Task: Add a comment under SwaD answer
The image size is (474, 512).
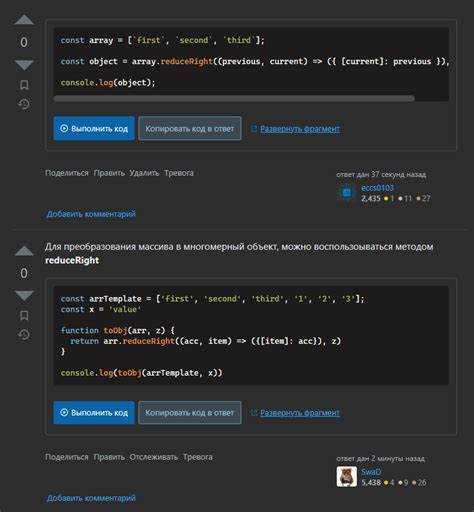Action: tap(91, 498)
